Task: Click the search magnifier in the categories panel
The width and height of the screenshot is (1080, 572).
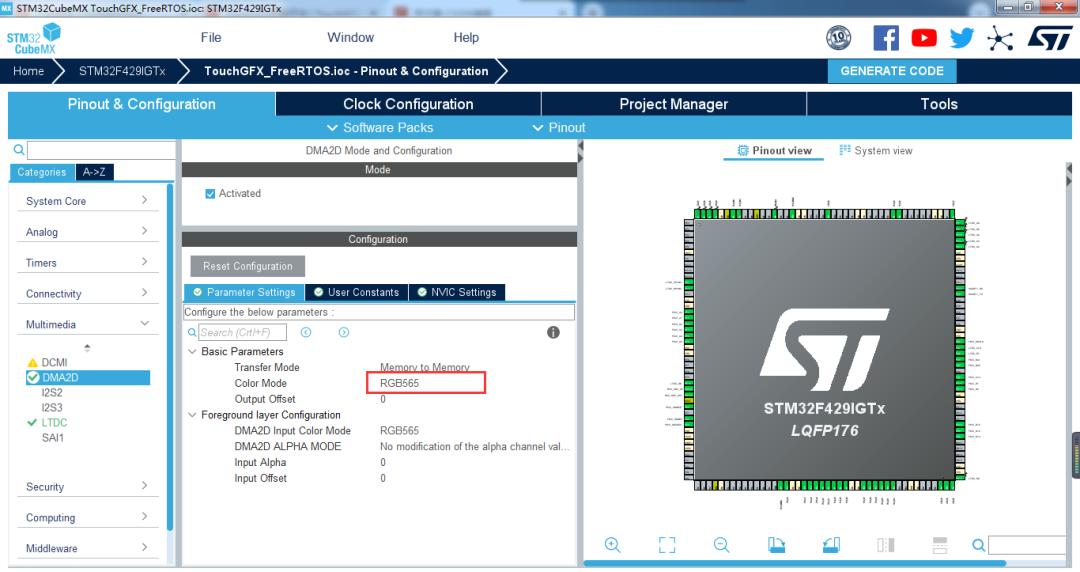Action: point(19,150)
